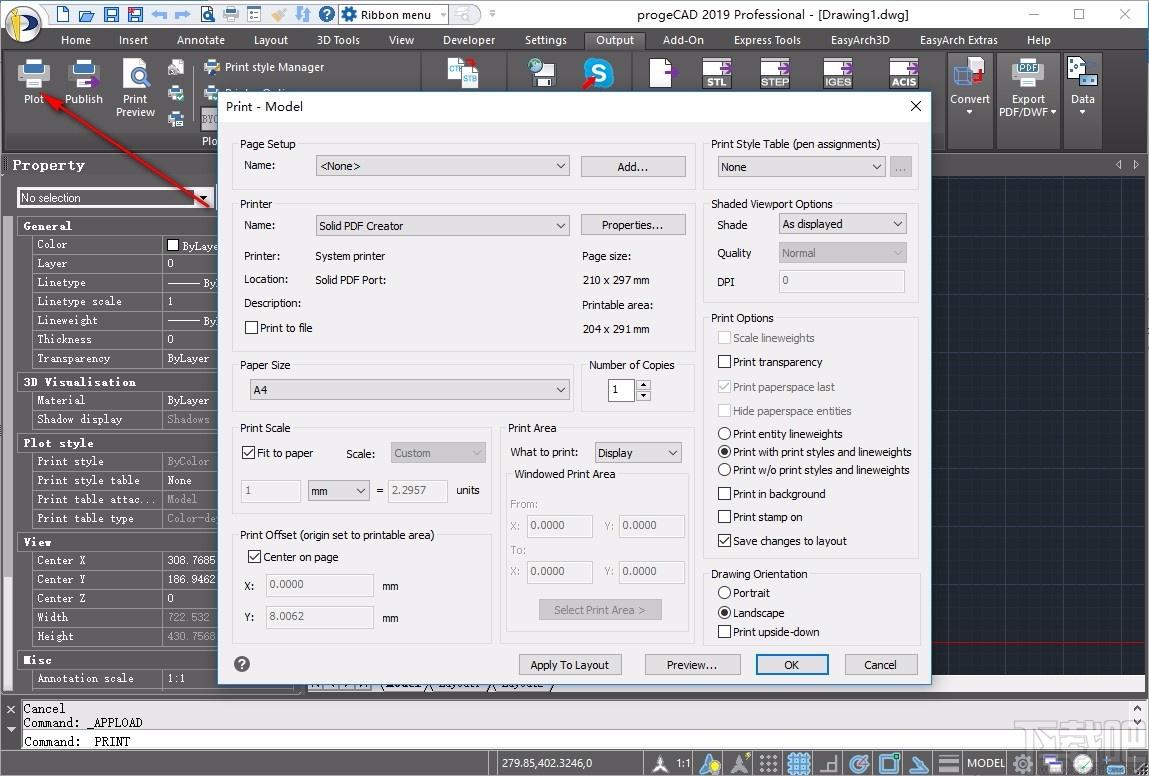Click the undo arrow in quick toolbar
1149x776 pixels.
(x=158, y=14)
